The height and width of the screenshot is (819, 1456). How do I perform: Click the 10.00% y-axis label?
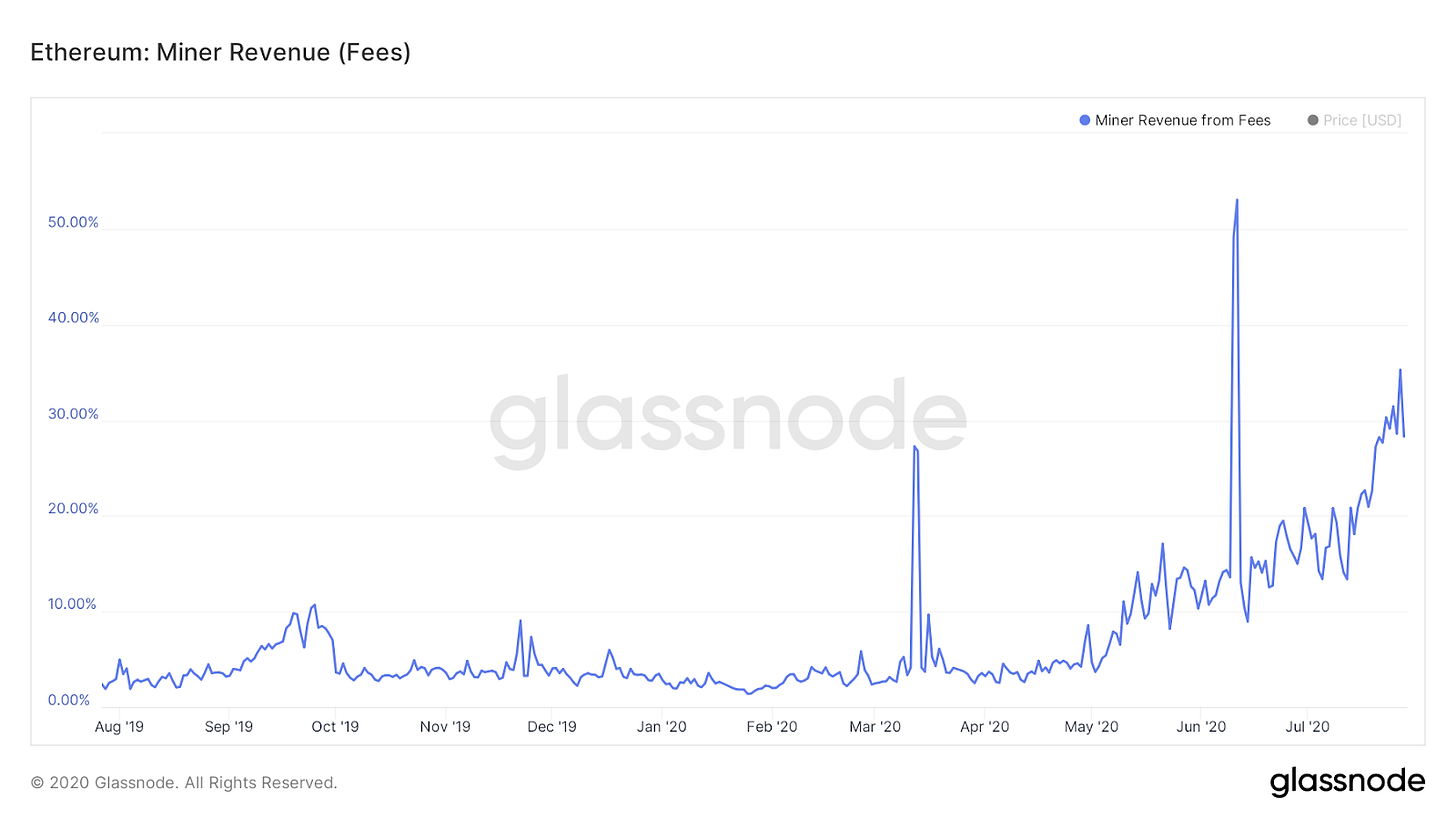point(73,605)
